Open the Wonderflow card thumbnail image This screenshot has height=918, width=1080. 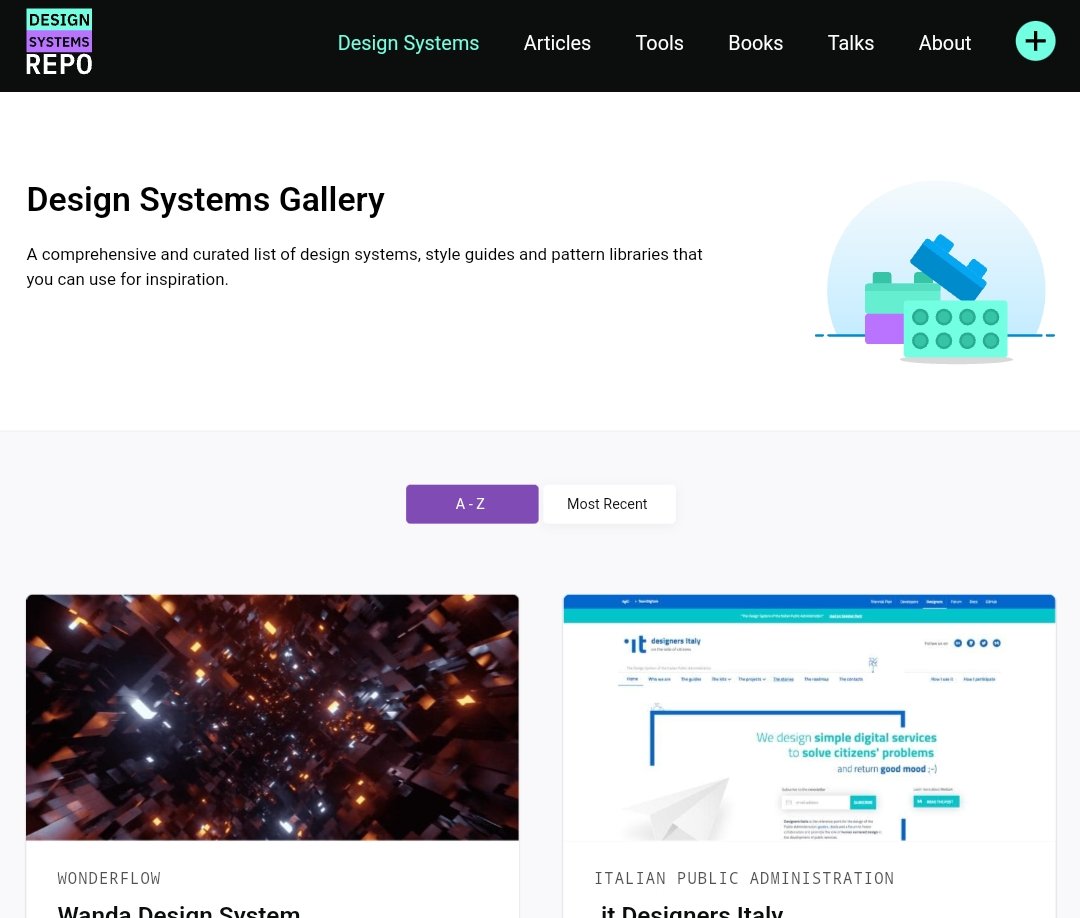click(x=272, y=717)
